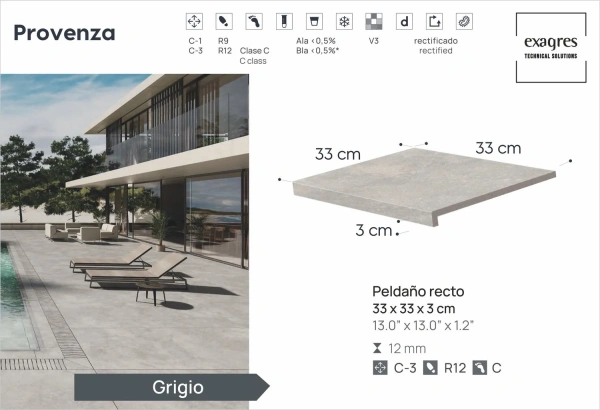Click the Provenza collection title

[64, 33]
